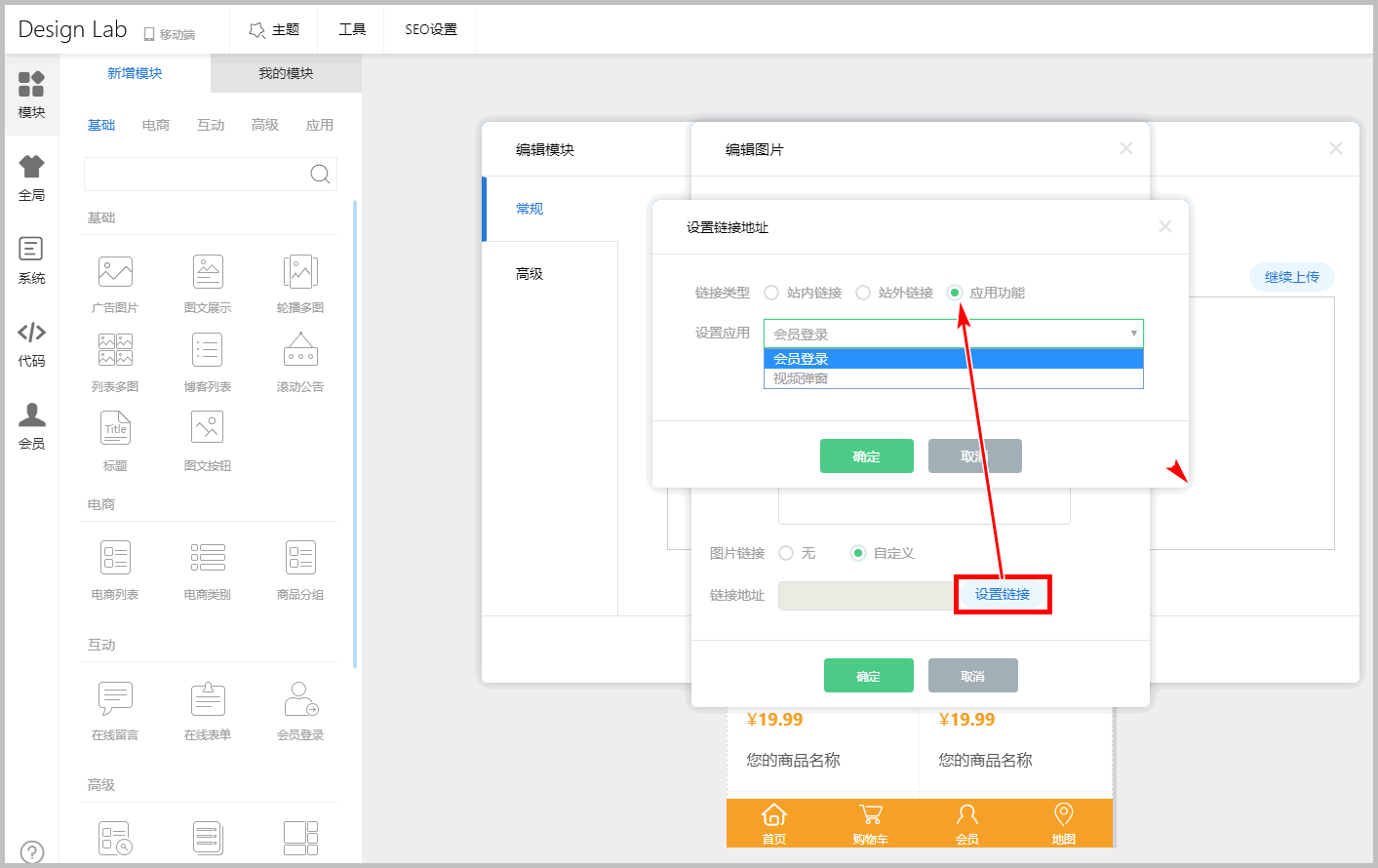Screen dimensions: 1378x868
Task: Click the 链接地址 input field
Action: 866,595
